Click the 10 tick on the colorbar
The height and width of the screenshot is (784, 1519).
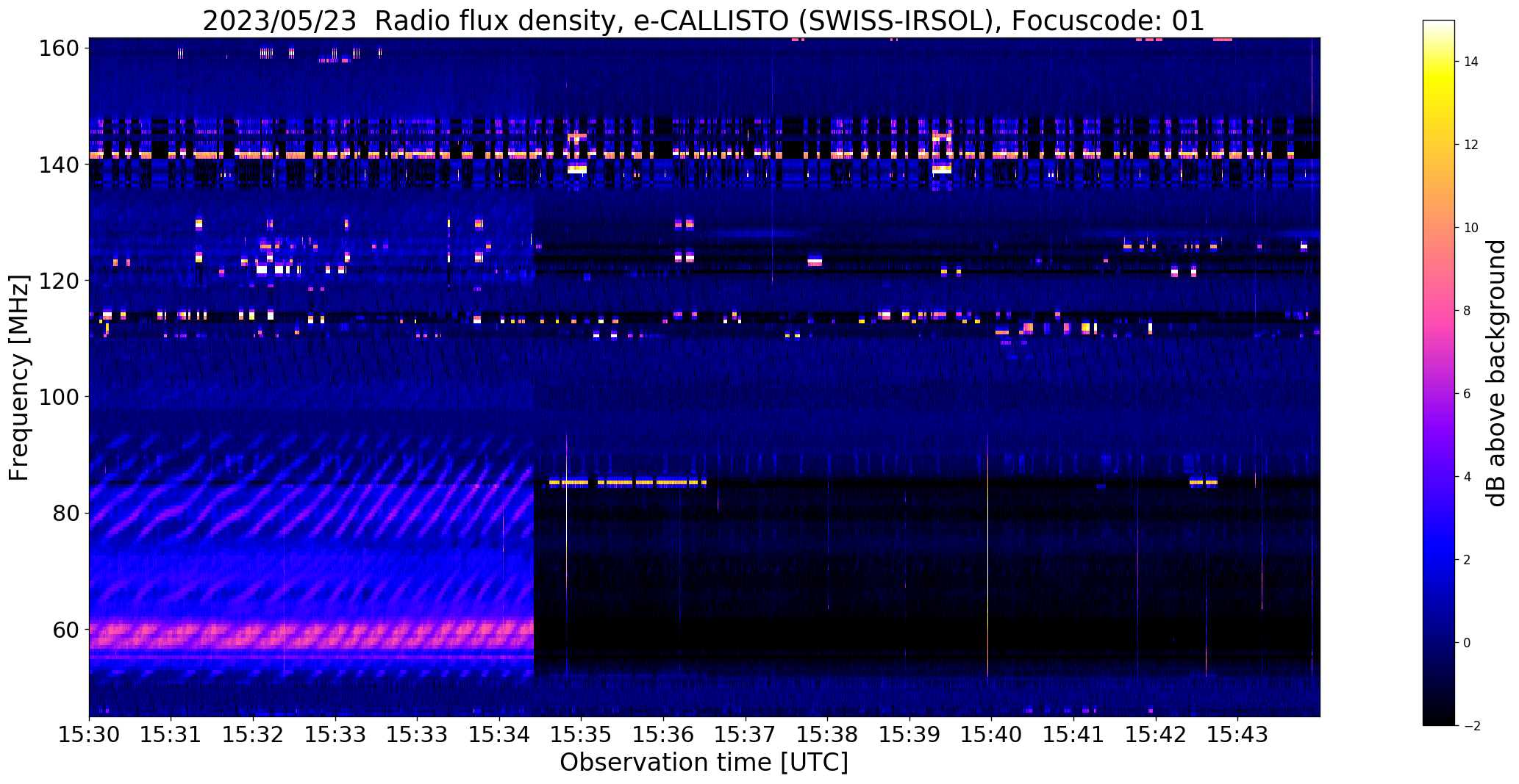tap(1470, 228)
